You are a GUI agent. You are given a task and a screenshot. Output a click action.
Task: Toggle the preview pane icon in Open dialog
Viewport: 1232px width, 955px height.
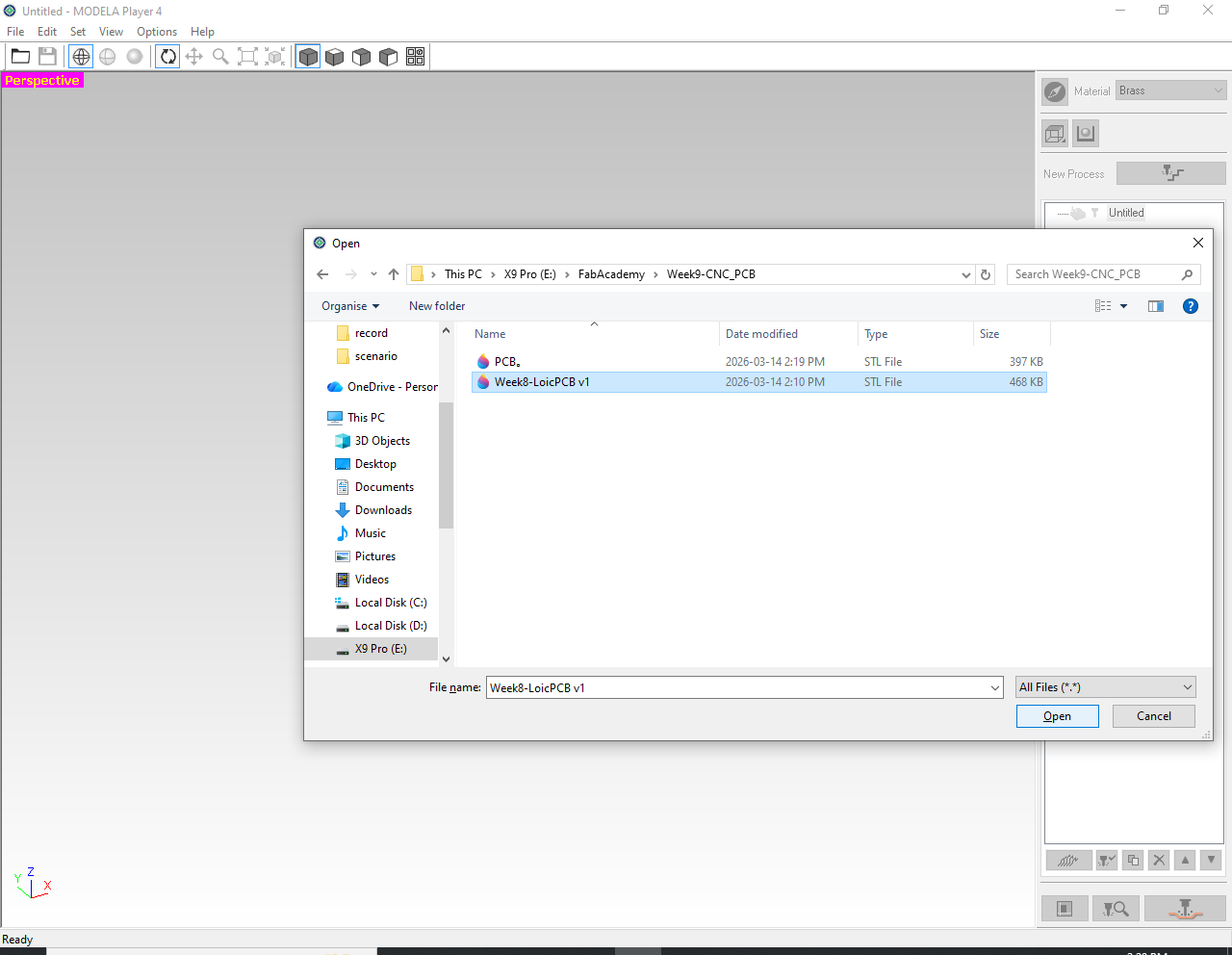tap(1156, 306)
